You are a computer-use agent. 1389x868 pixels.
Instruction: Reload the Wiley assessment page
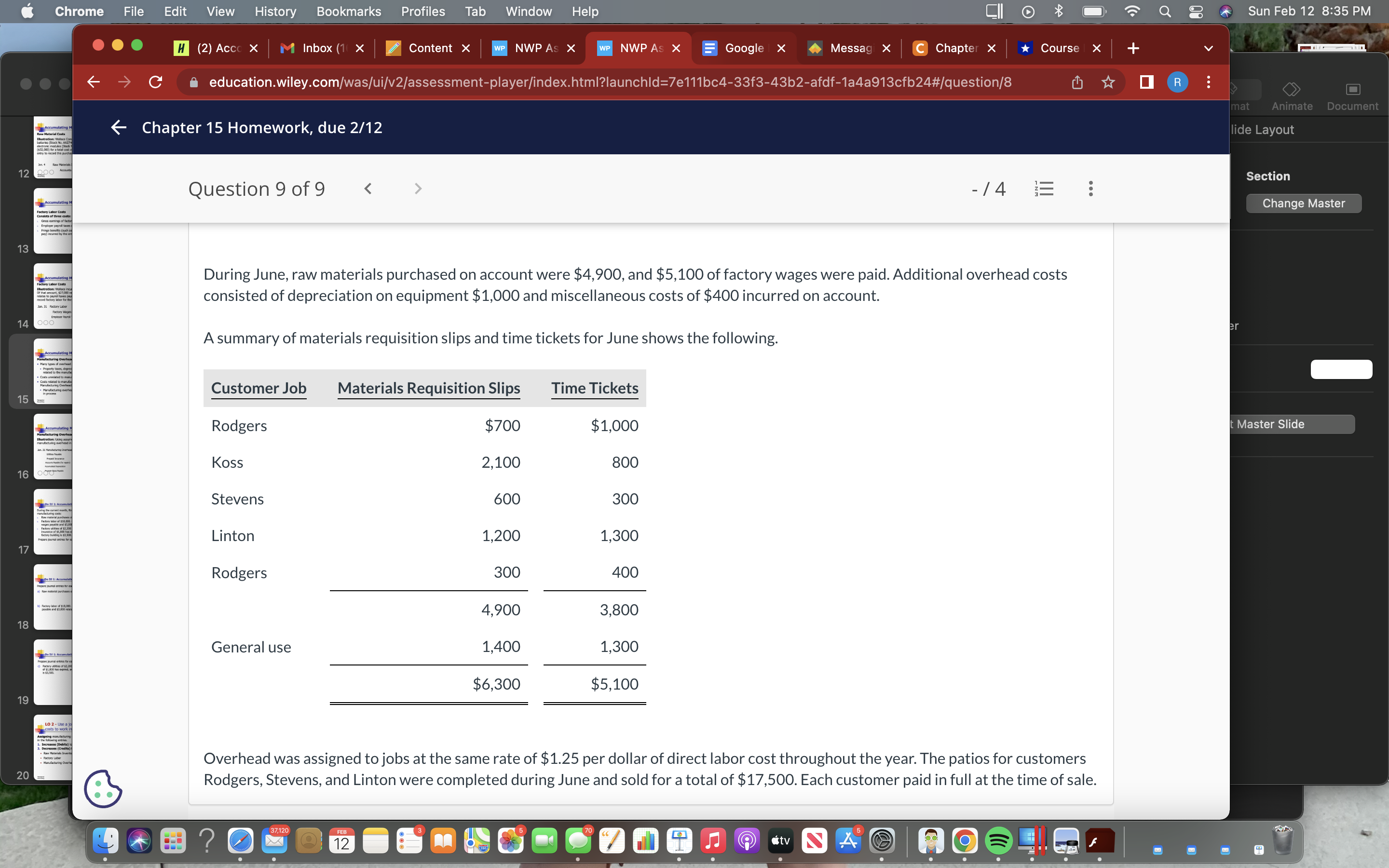point(156,81)
